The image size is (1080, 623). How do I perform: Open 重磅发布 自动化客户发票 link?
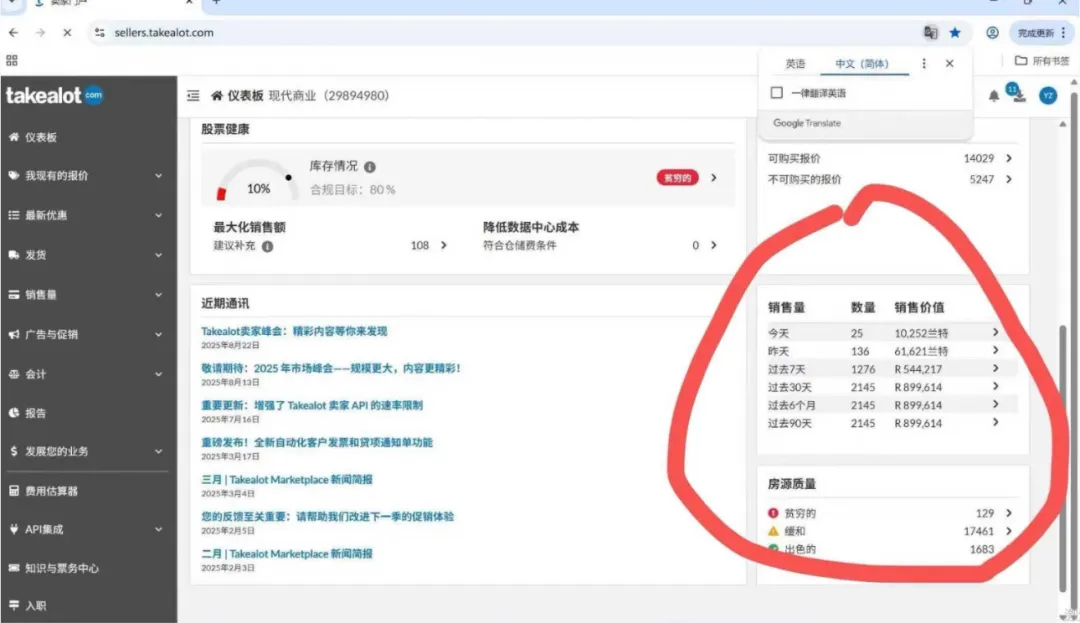[x=317, y=443]
